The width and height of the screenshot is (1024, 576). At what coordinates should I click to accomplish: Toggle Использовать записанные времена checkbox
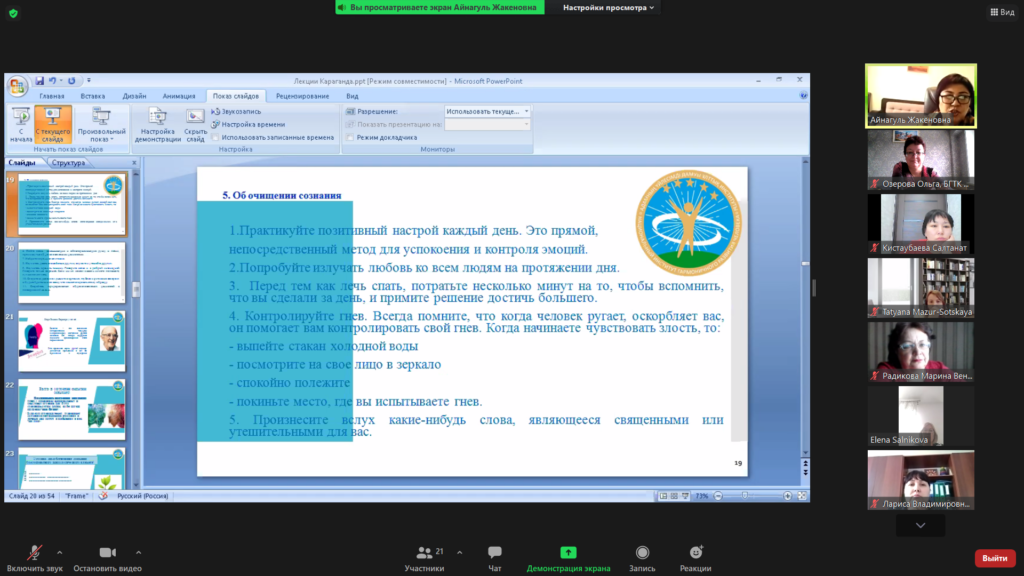[215, 137]
